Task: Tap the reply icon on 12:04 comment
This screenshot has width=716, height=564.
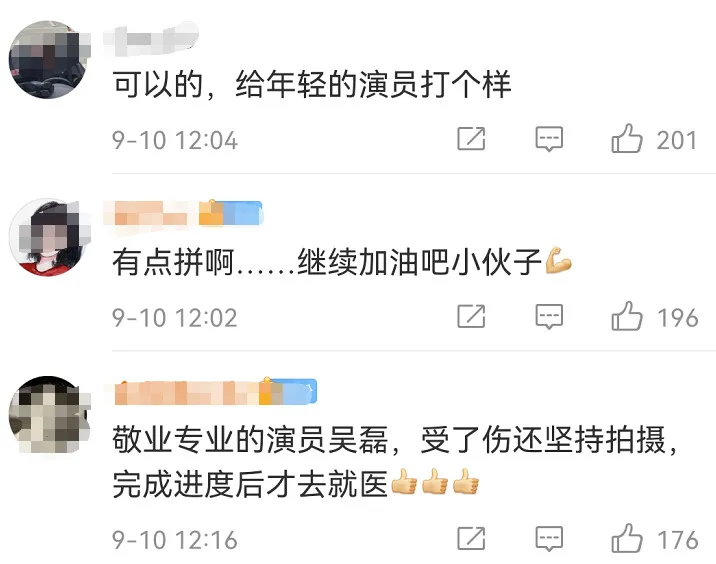Action: point(549,139)
